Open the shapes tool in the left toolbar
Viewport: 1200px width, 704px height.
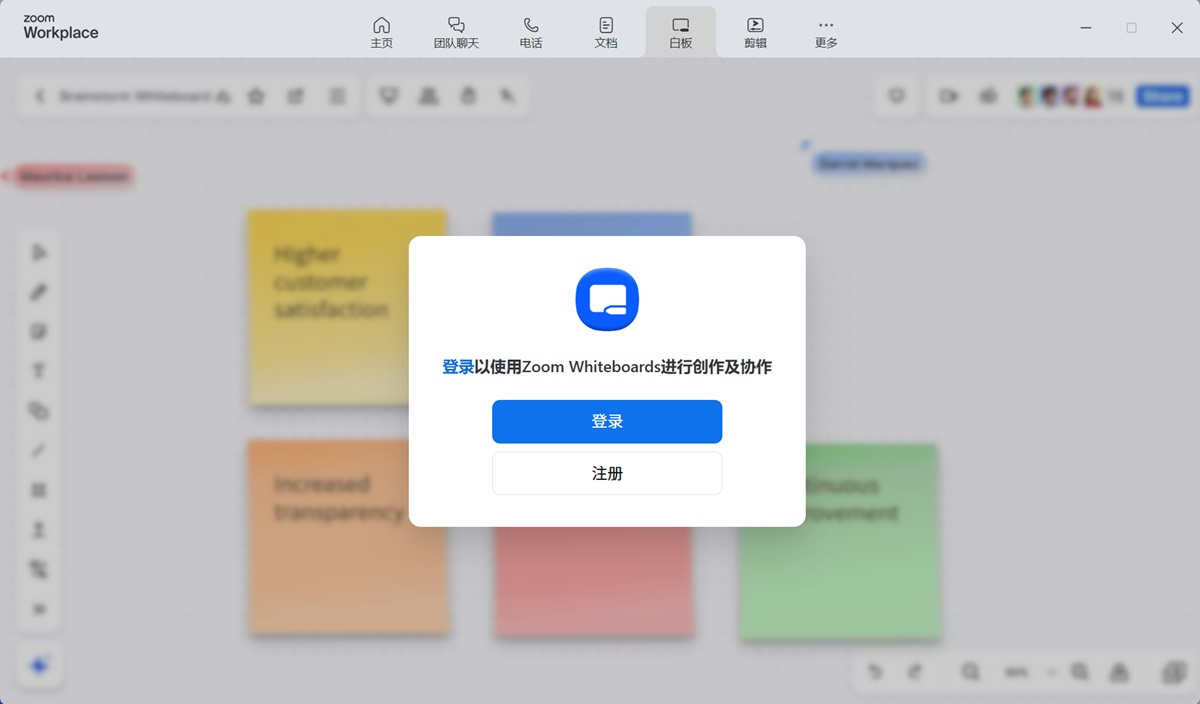[x=39, y=410]
